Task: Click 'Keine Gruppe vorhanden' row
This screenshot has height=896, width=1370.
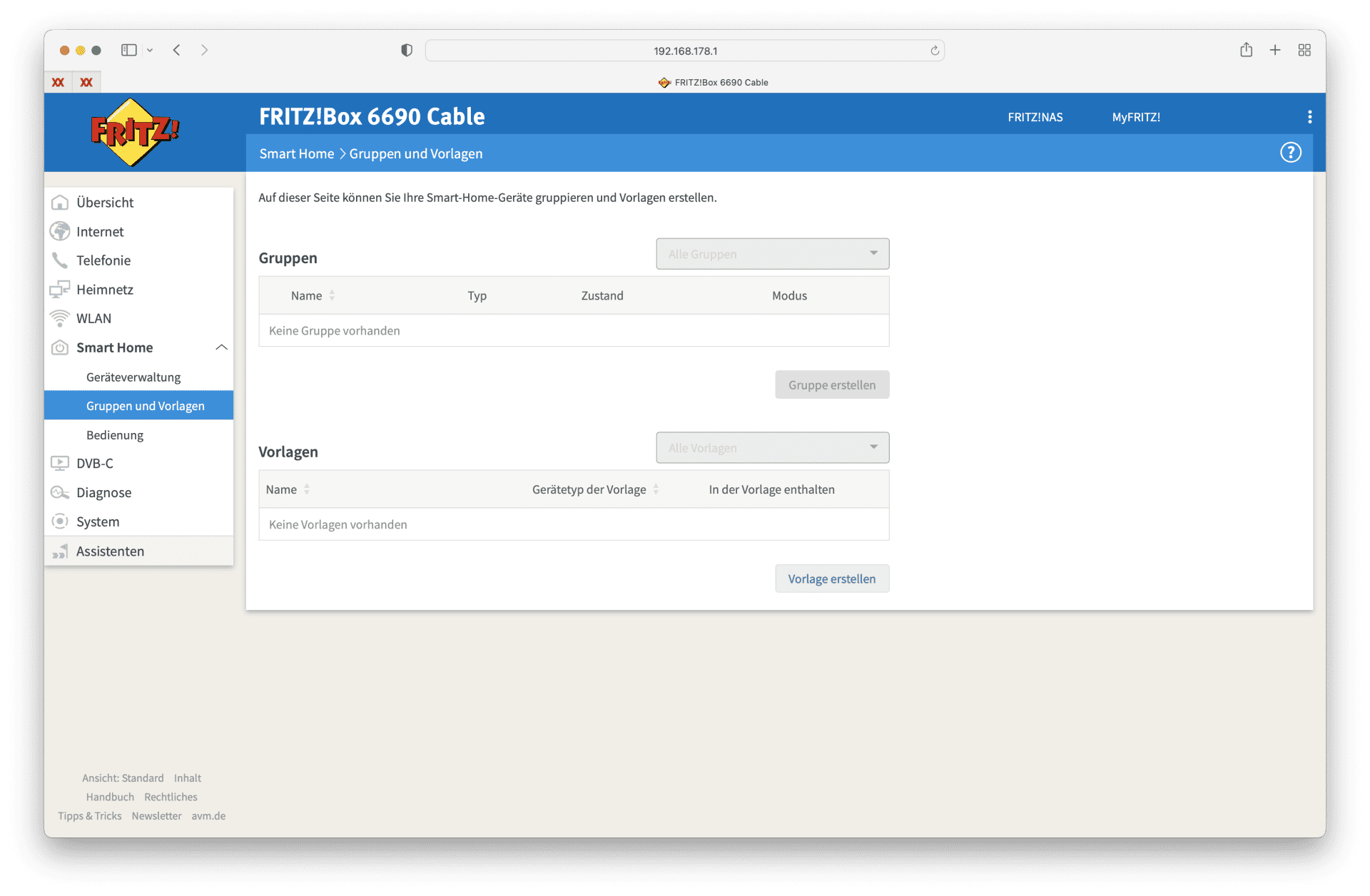Action: pos(574,330)
